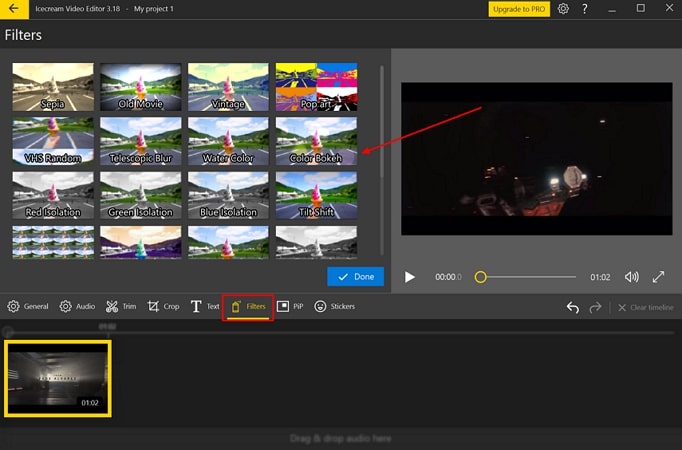
Task: Redo the last action
Action: coord(595,307)
